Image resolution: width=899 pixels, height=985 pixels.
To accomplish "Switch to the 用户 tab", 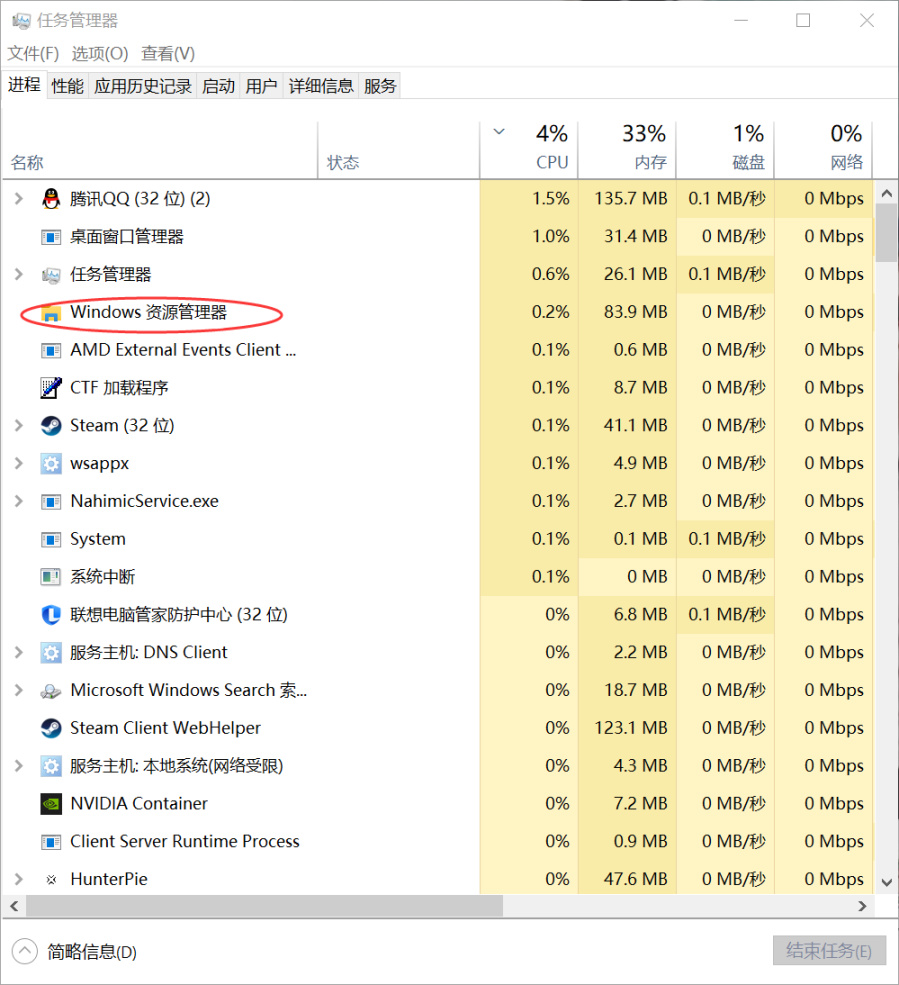I will tap(261, 86).
